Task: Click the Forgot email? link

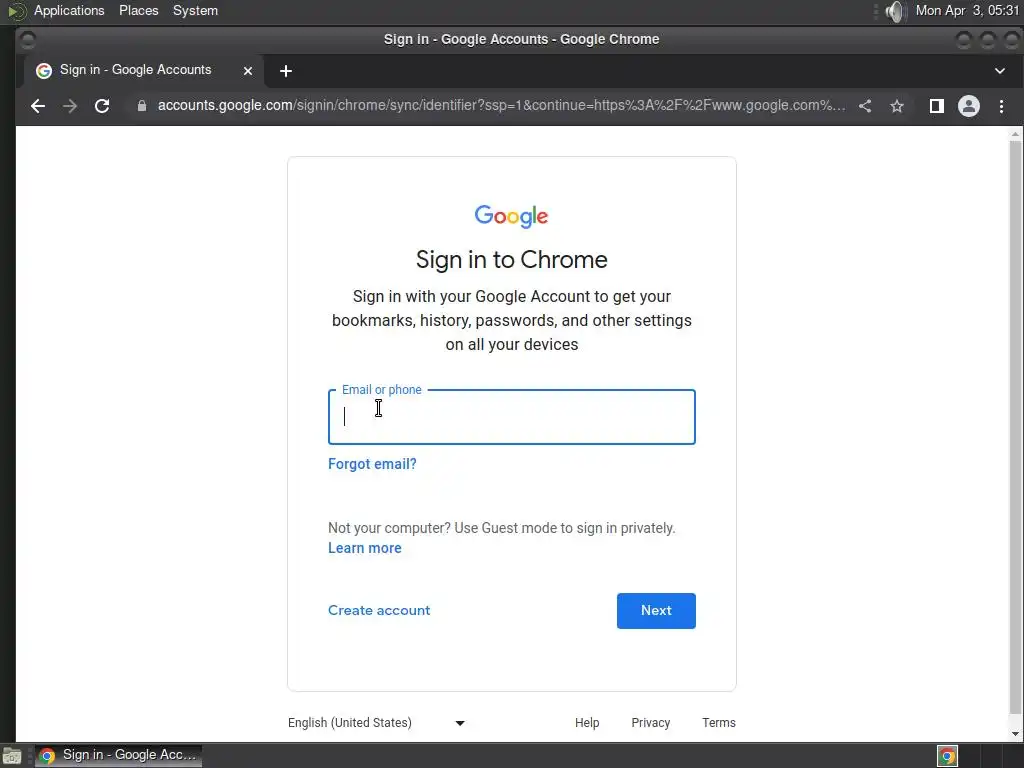Action: pyautogui.click(x=372, y=464)
